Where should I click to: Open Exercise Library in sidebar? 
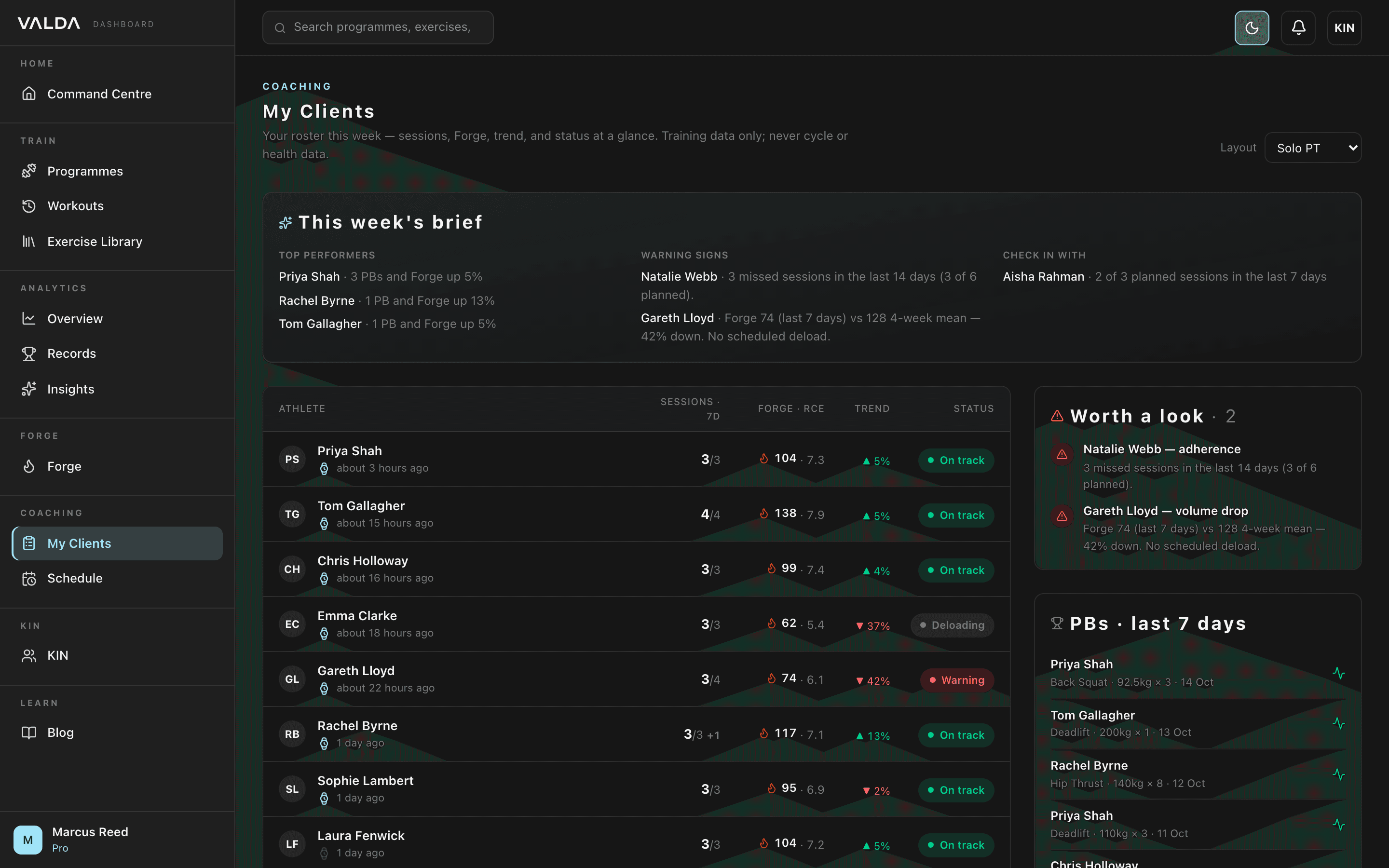coord(117,242)
